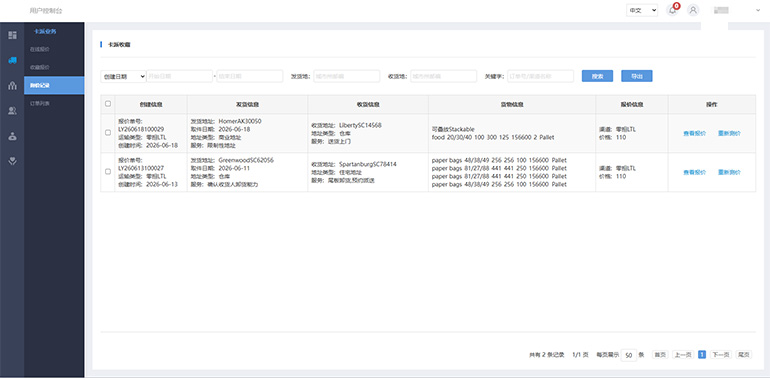Open the notification bell with red badge
Screen dimensions: 770x380
coord(673,10)
